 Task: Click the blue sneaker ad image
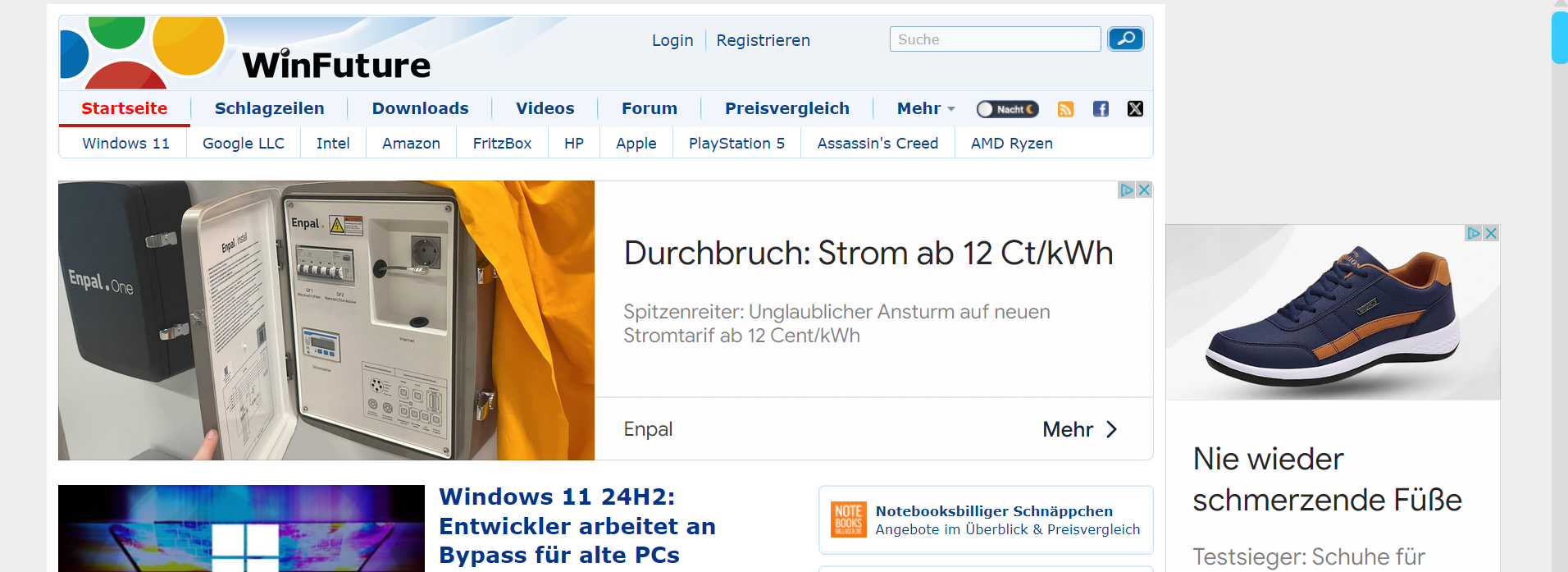point(1333,313)
